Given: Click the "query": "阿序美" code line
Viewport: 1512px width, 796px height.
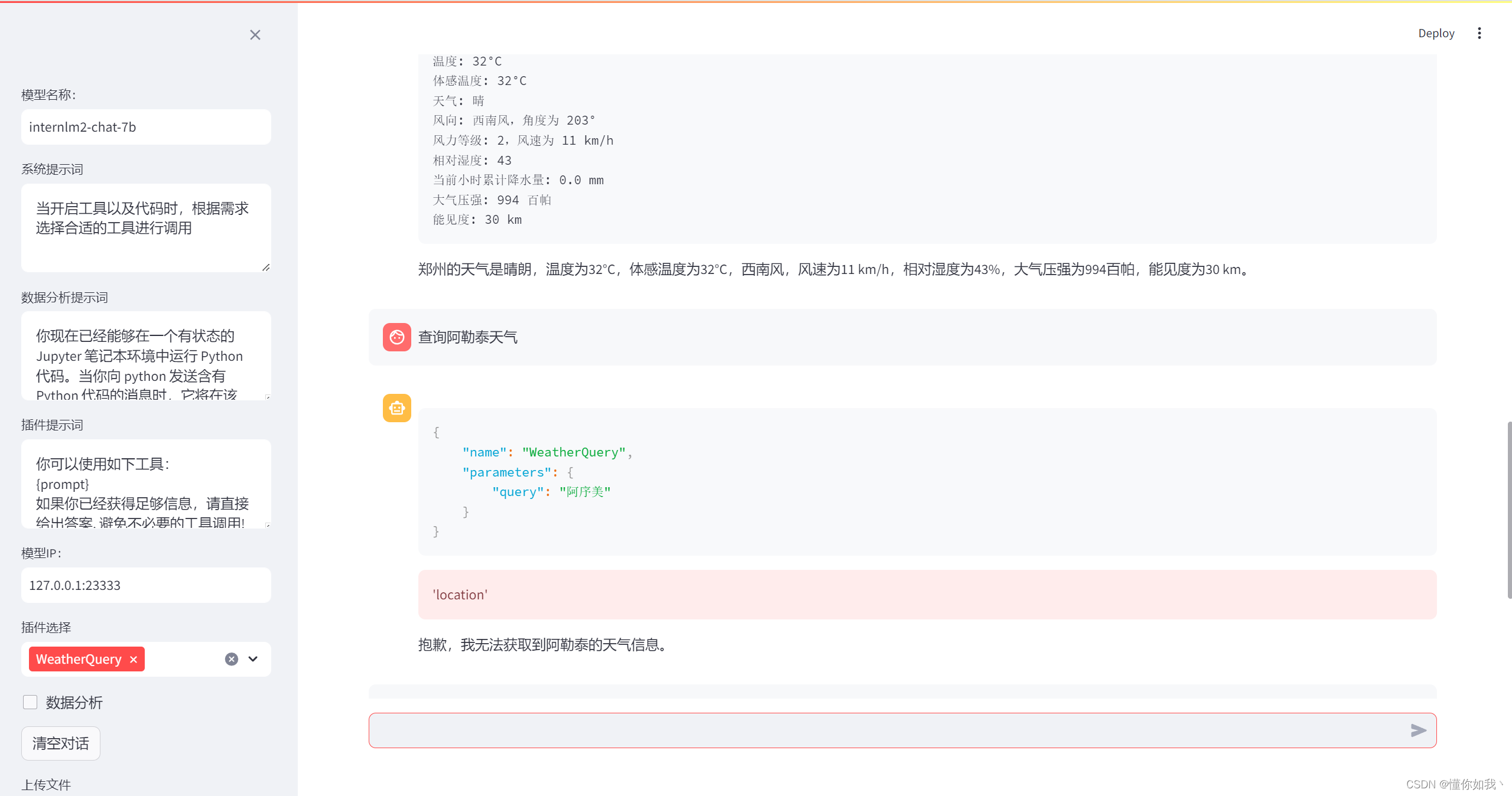Looking at the screenshot, I should point(551,492).
